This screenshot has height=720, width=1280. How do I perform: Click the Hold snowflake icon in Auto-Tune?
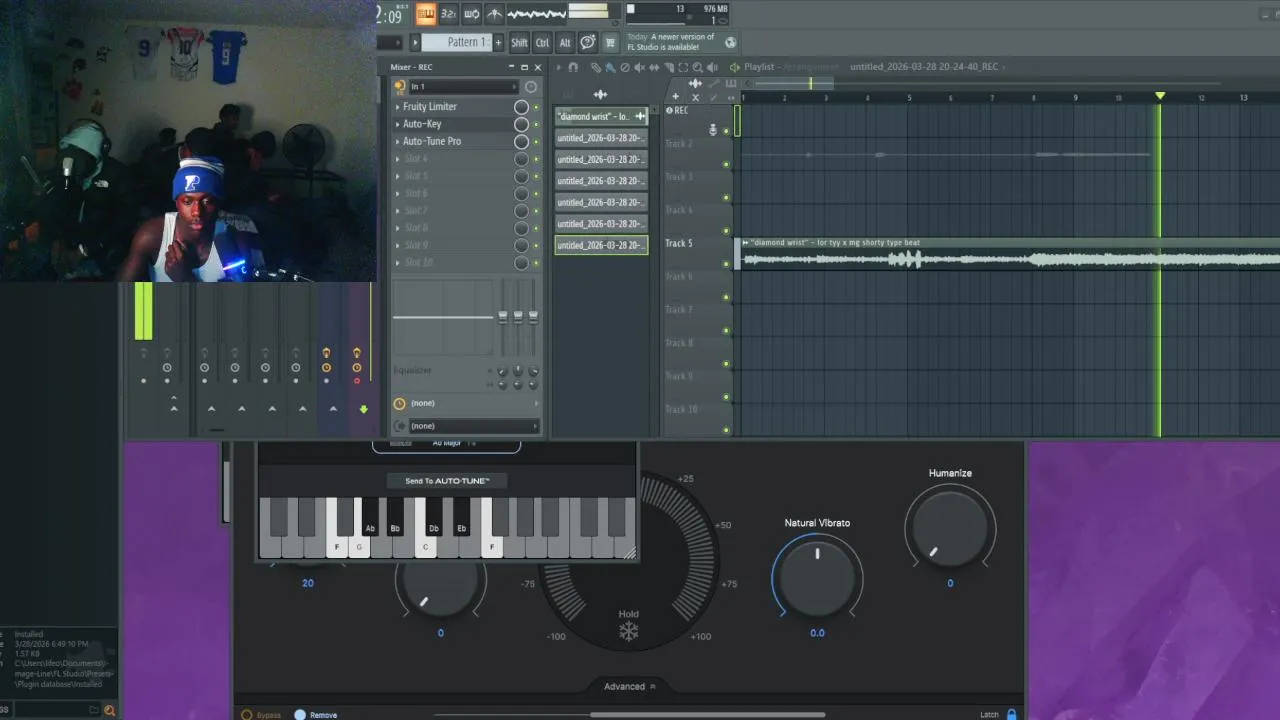click(x=628, y=632)
